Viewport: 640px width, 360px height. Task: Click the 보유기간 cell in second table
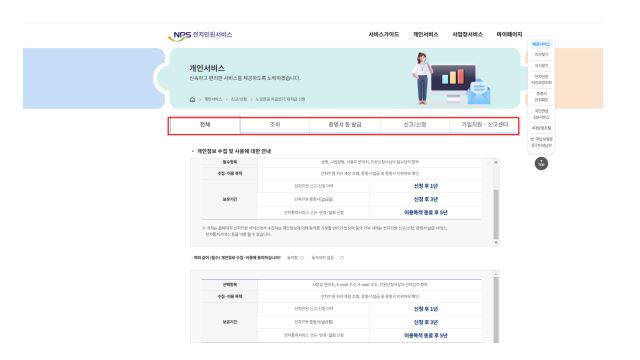click(229, 322)
